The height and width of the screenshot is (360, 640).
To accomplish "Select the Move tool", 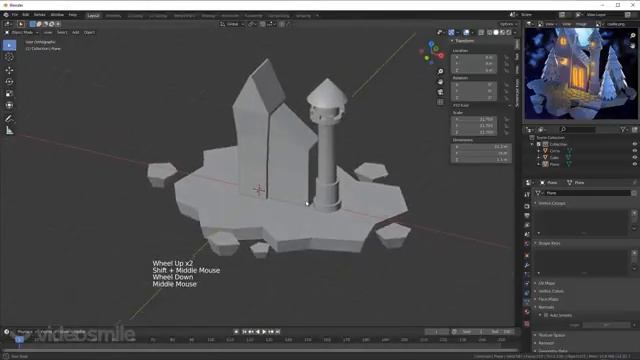I will 9,70.
